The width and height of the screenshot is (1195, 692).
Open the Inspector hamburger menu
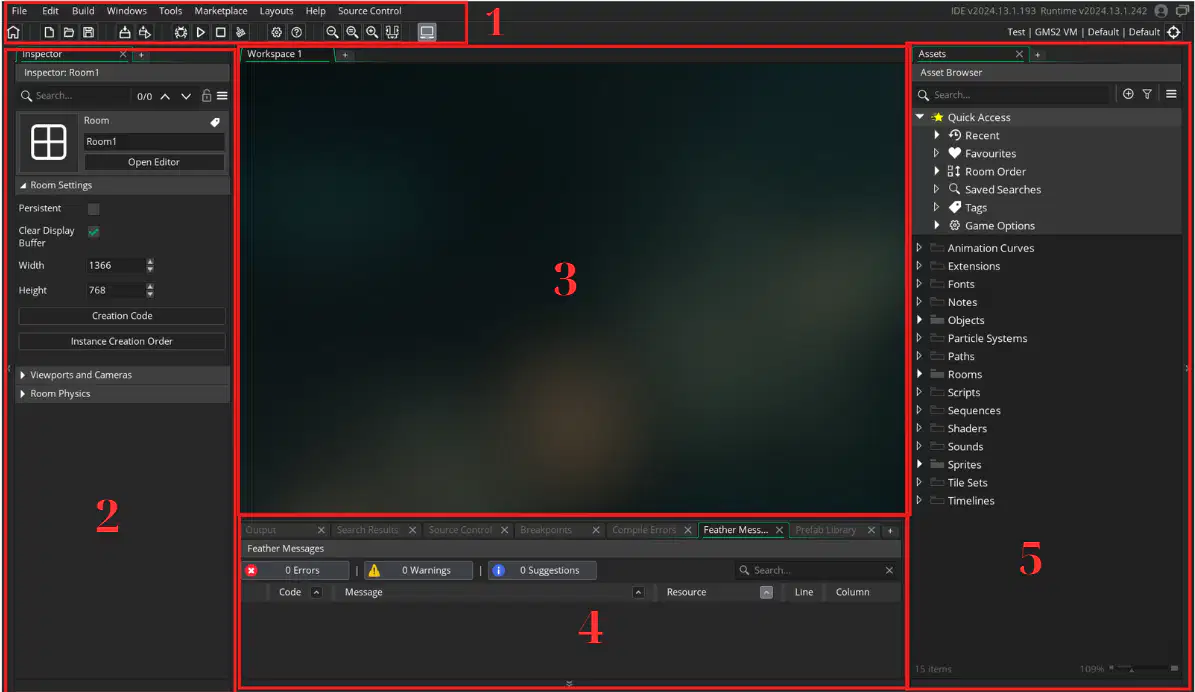coord(222,96)
